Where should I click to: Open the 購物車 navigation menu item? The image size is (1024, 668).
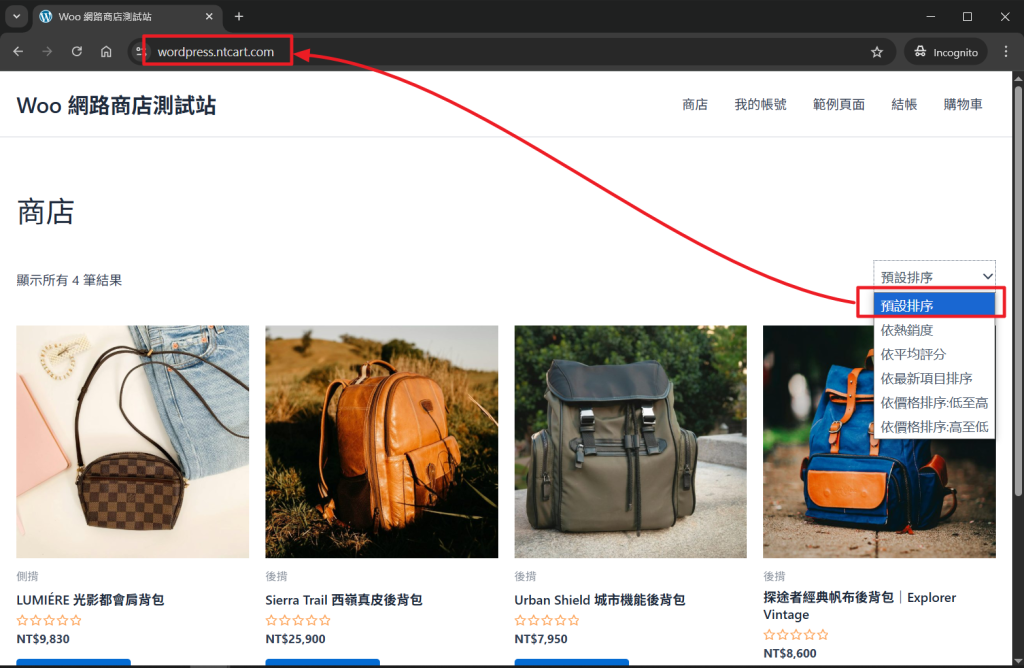coord(963,104)
